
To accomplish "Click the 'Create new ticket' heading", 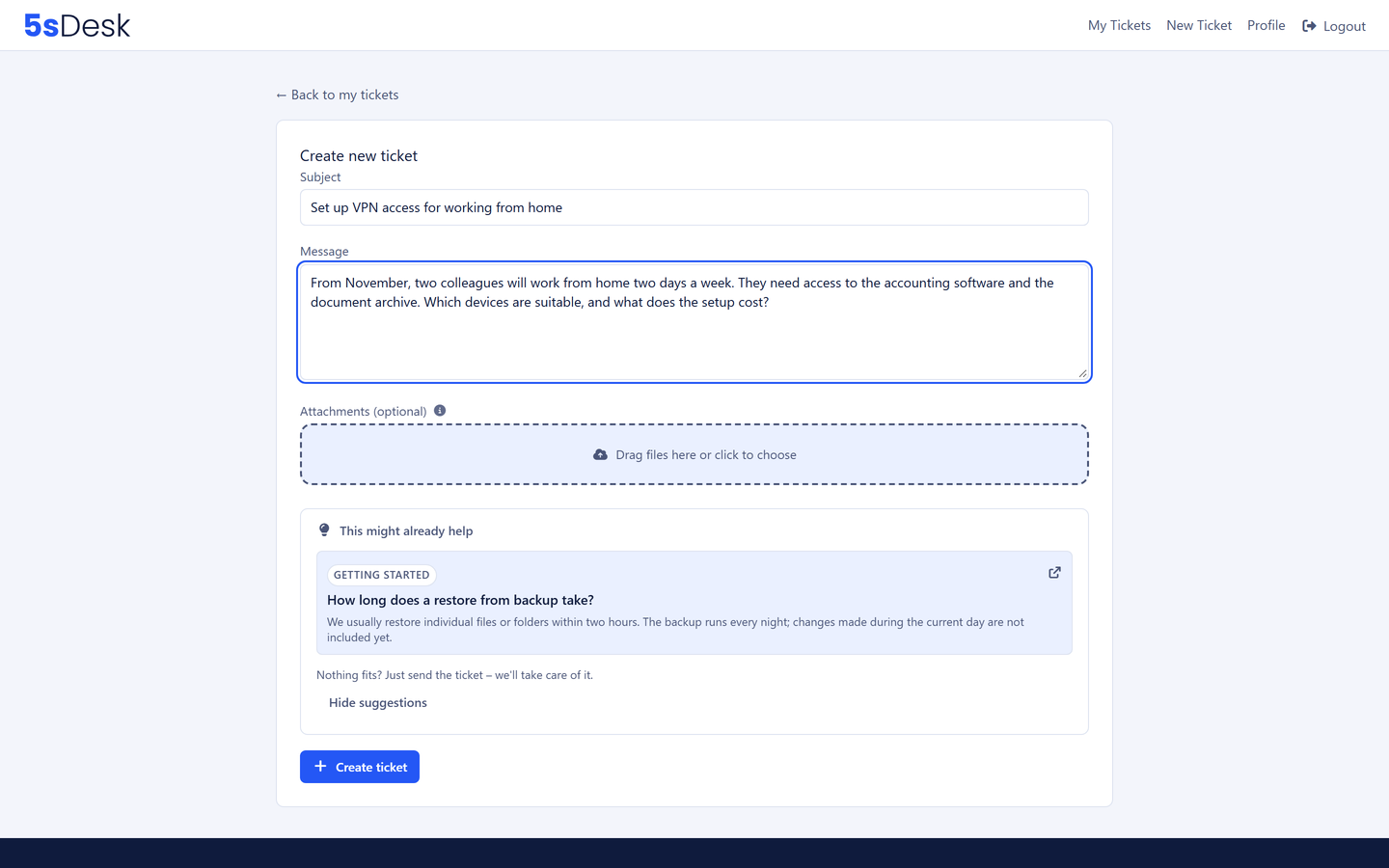I will point(359,156).
